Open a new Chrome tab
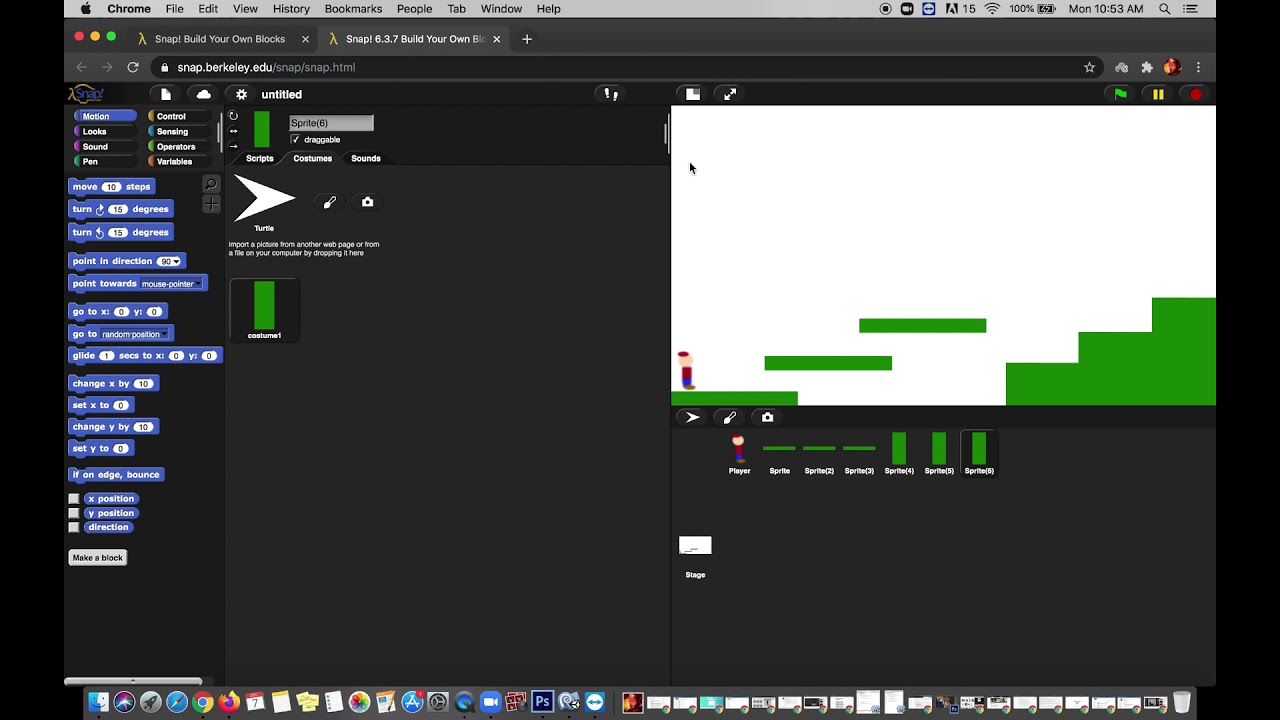The width and height of the screenshot is (1280, 720). [x=527, y=39]
